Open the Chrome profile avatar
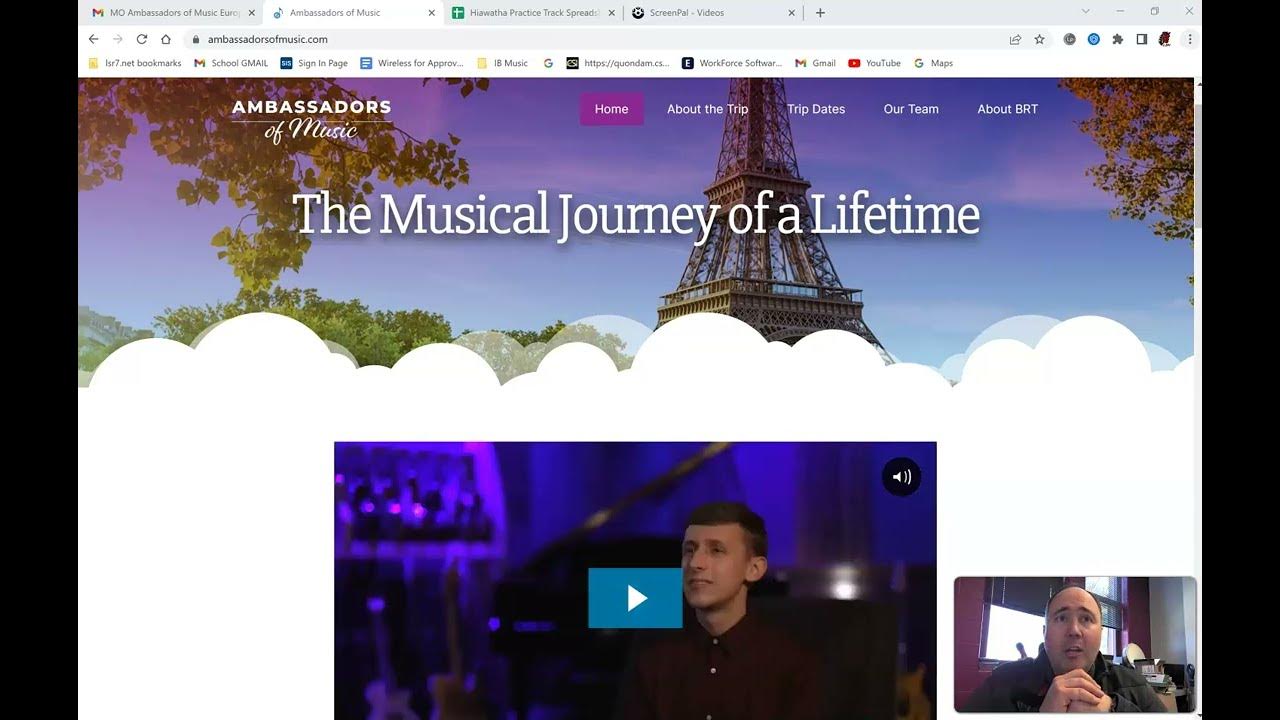 pos(1165,39)
